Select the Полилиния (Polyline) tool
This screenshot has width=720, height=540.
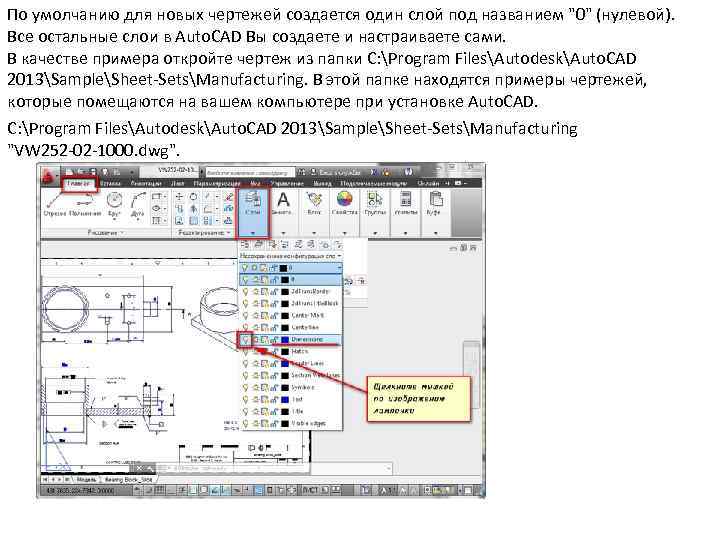(85, 205)
